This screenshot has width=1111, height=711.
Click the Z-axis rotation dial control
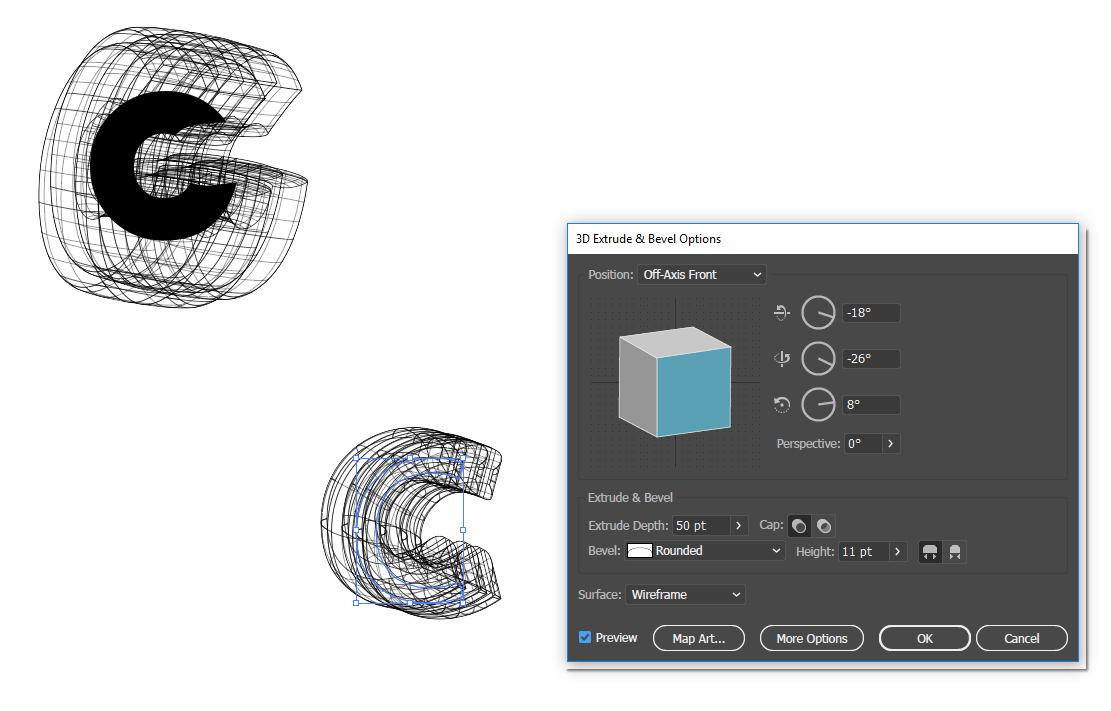[x=818, y=404]
